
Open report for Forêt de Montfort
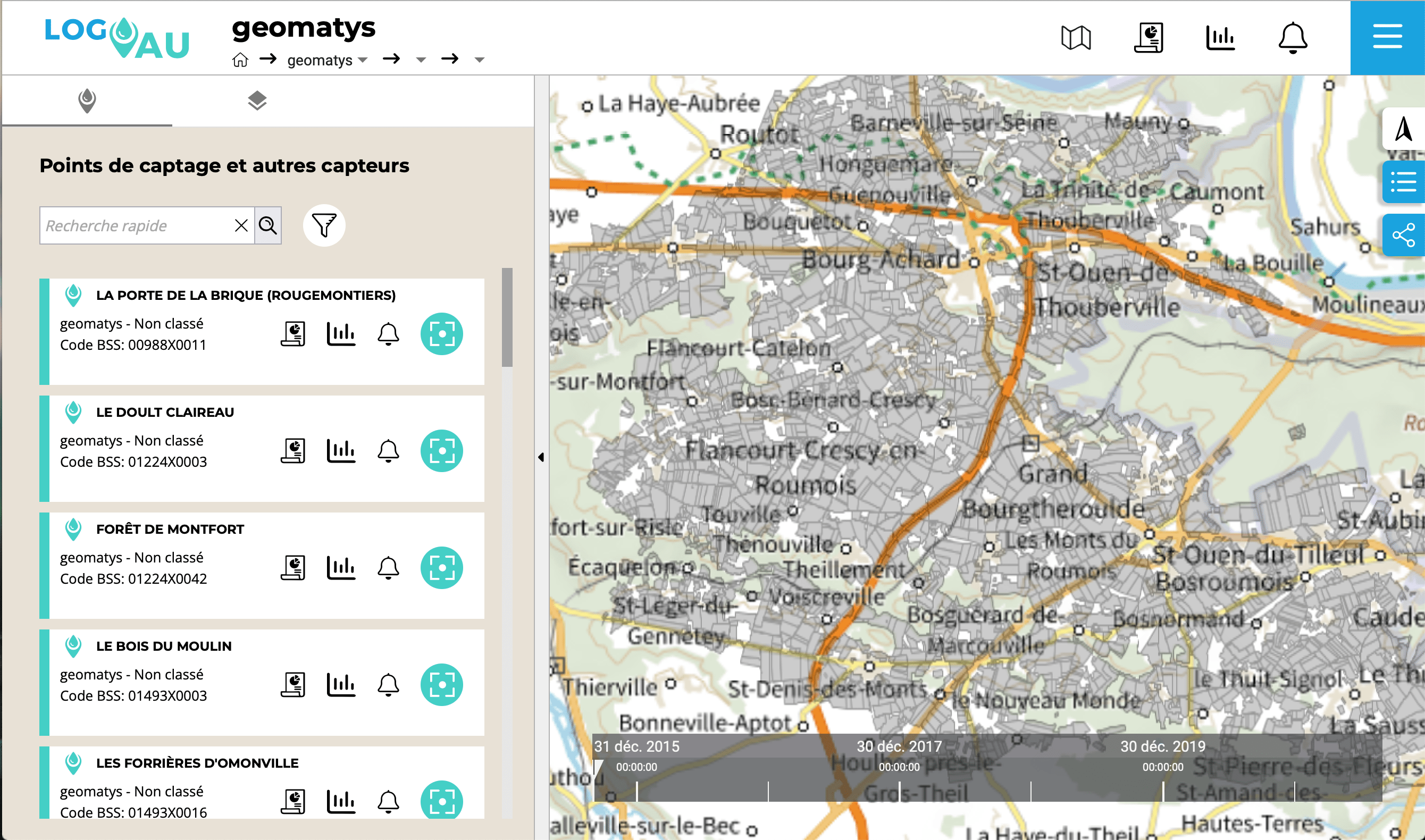pos(293,568)
